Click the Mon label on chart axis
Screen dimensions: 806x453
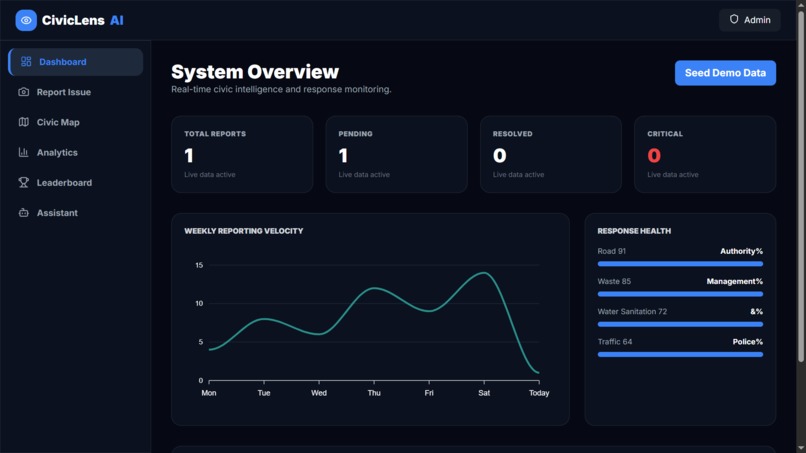coord(209,393)
